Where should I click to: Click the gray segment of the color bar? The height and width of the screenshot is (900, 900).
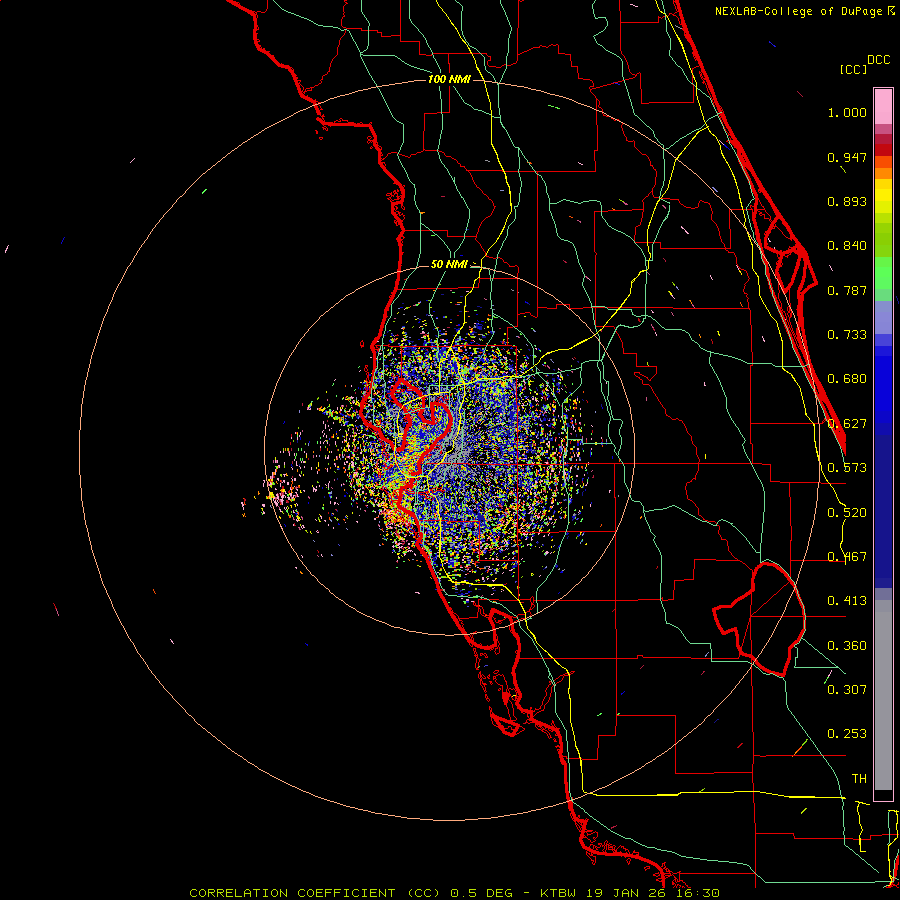click(883, 695)
